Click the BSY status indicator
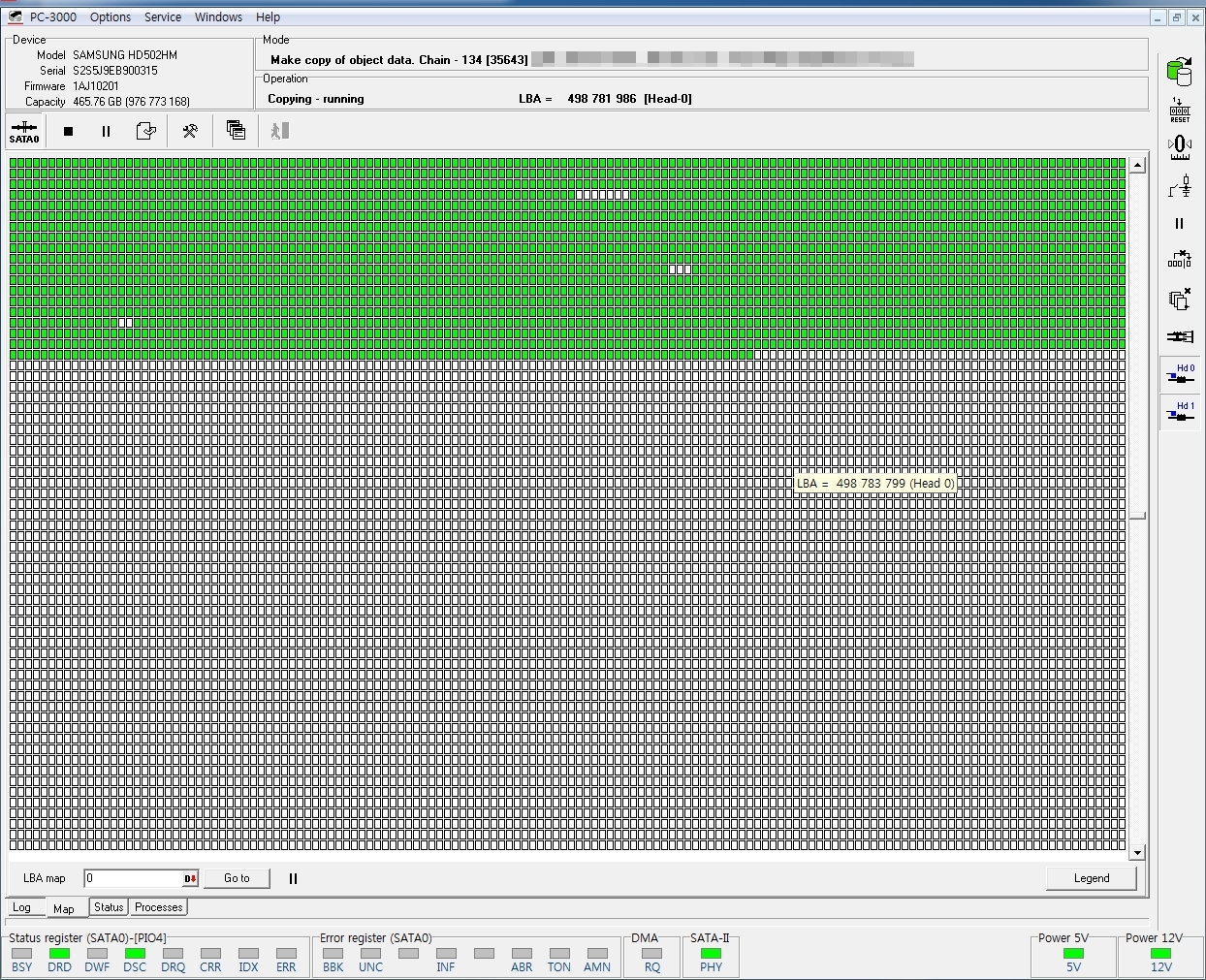 (22, 954)
